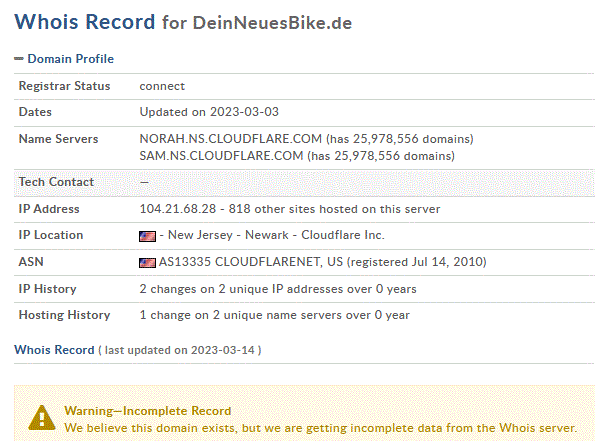Open the SAM.NS.CLOUDFLARE.COM name server

click(221, 156)
